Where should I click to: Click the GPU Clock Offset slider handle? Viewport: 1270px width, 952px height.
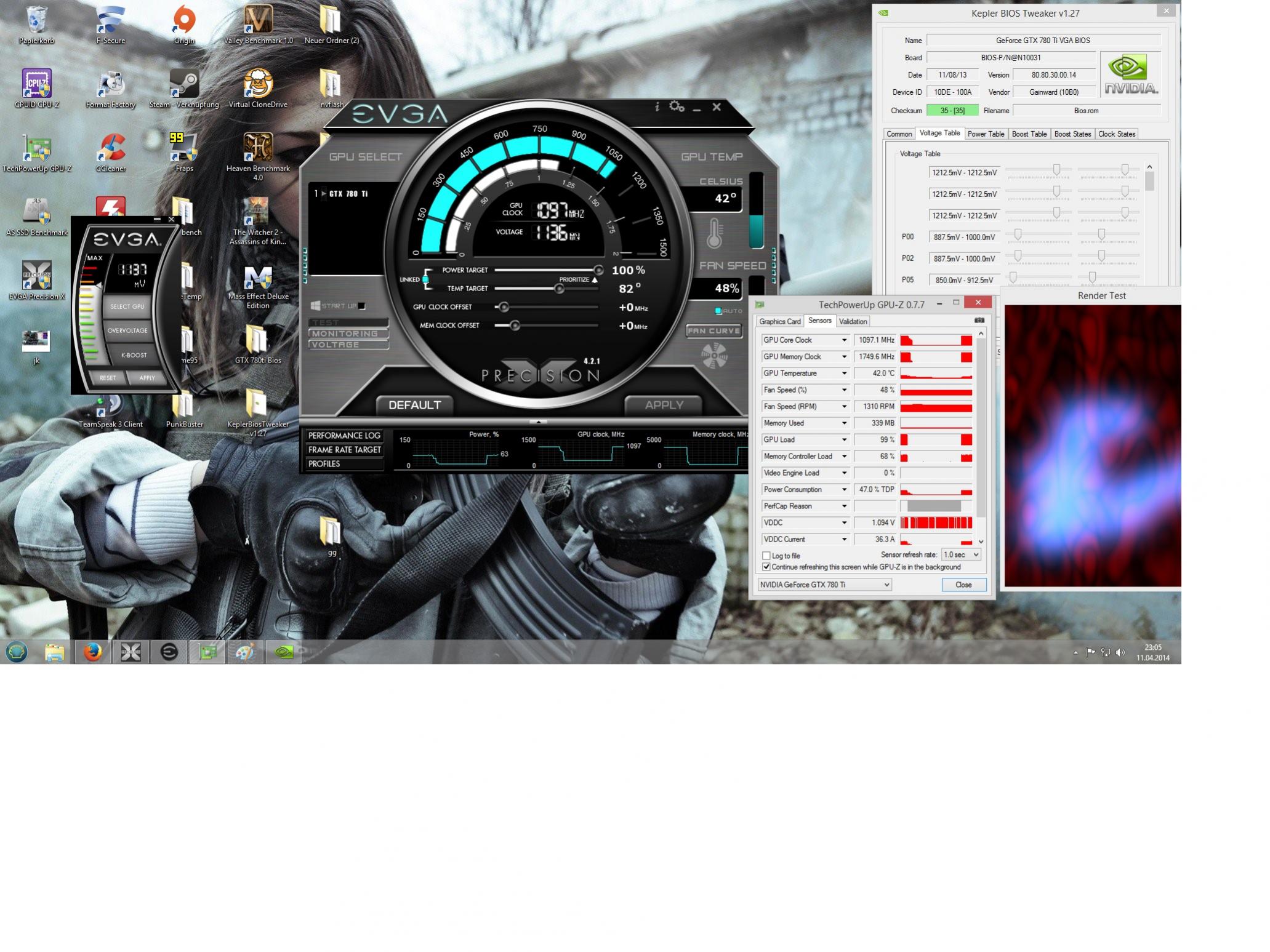point(504,307)
